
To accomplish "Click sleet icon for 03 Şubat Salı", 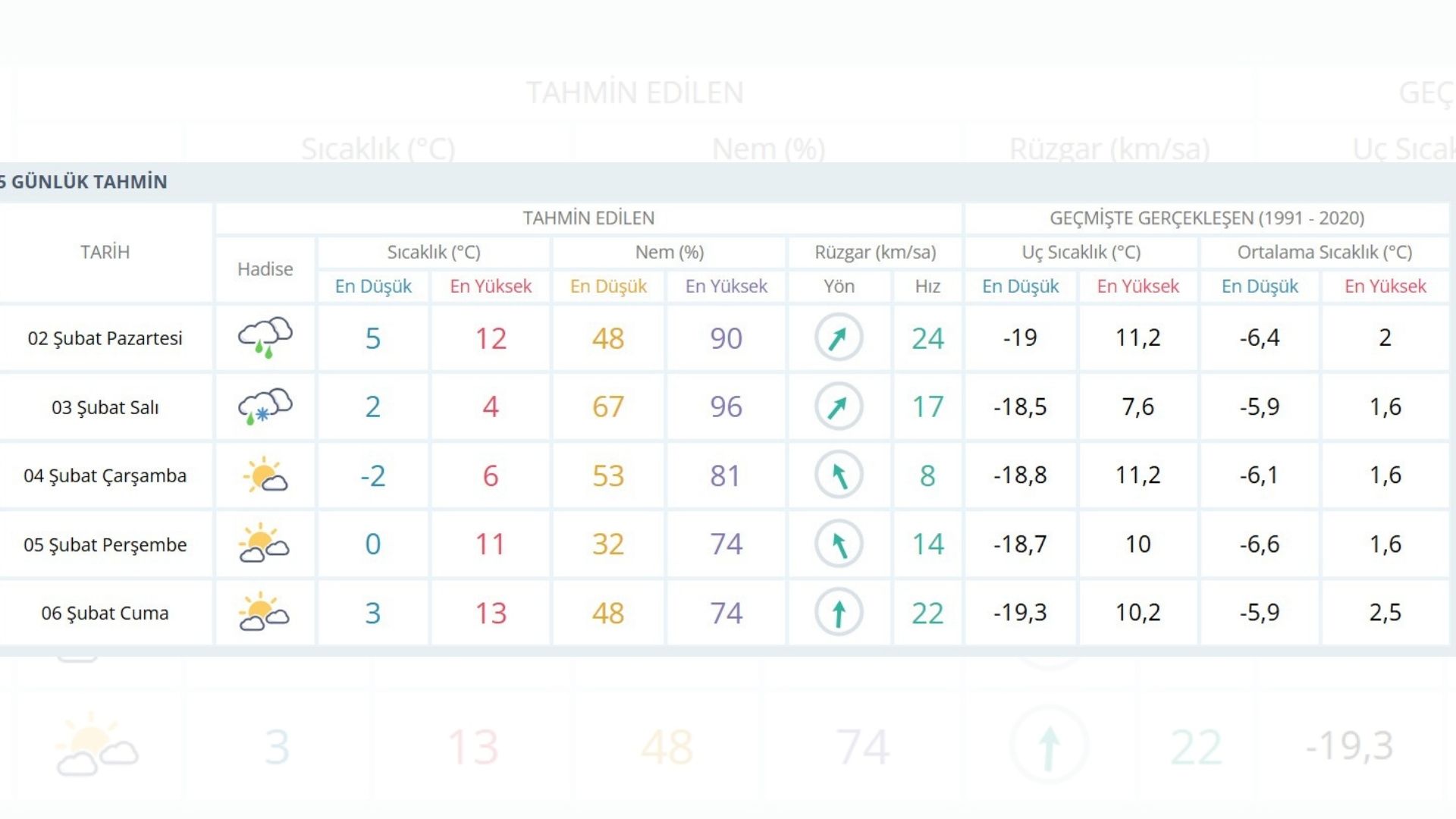I will (x=265, y=406).
